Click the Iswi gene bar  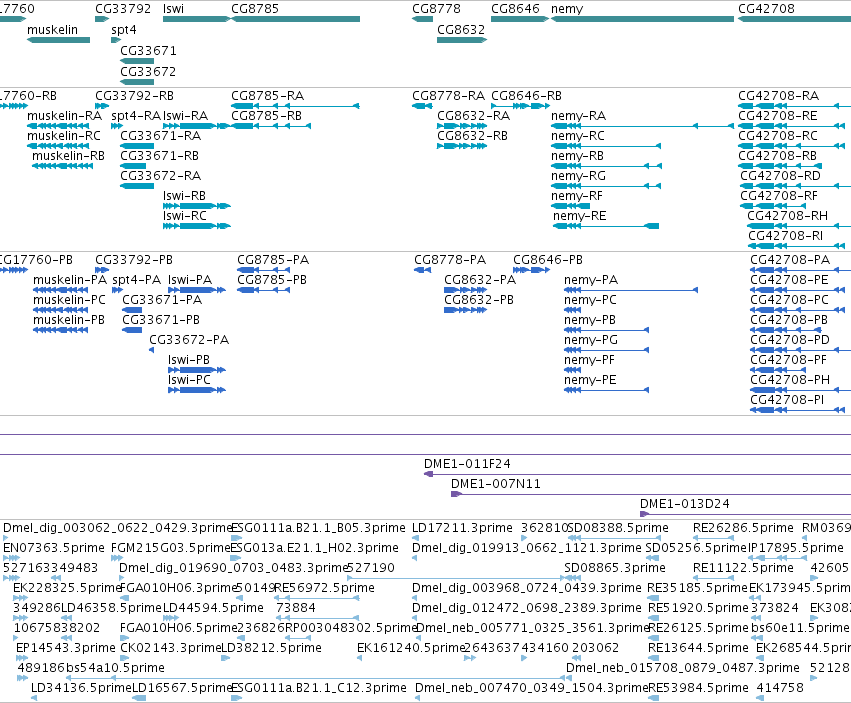coord(197,19)
